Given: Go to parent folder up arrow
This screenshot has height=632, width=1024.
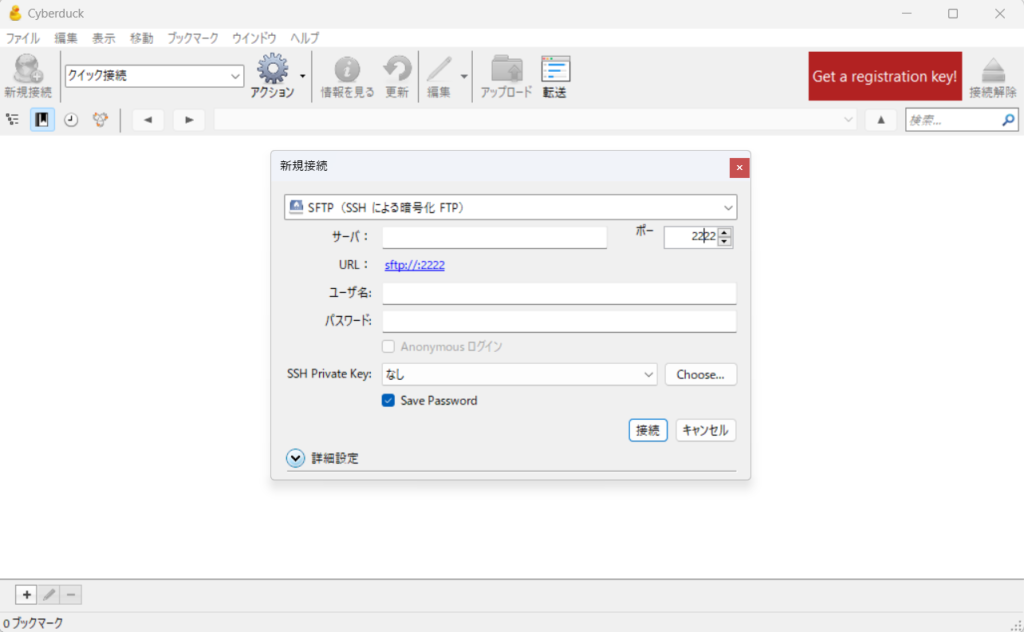Looking at the screenshot, I should coord(881,119).
